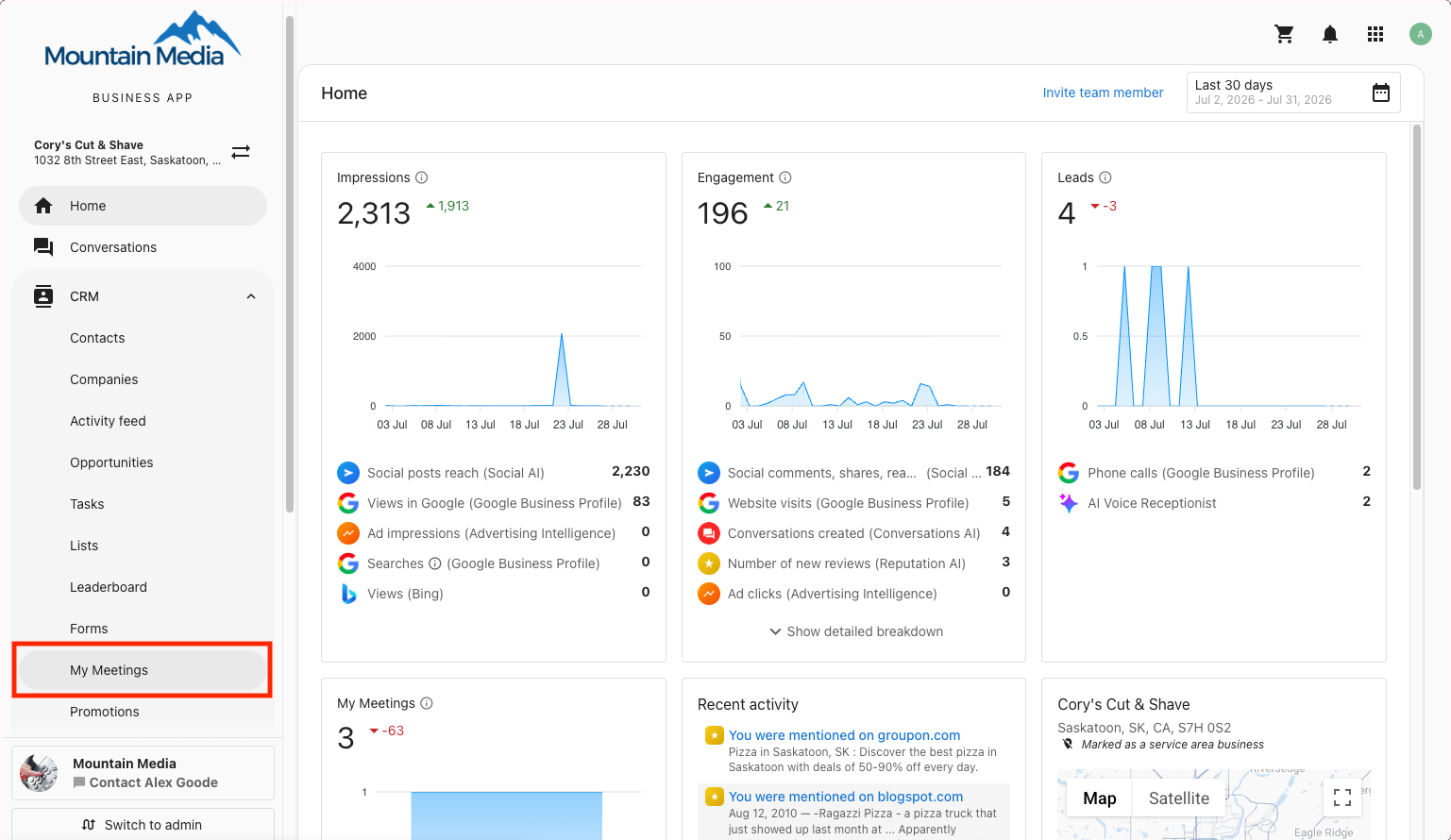The width and height of the screenshot is (1451, 840).
Task: Collapse the CRM section chevron
Action: point(251,296)
